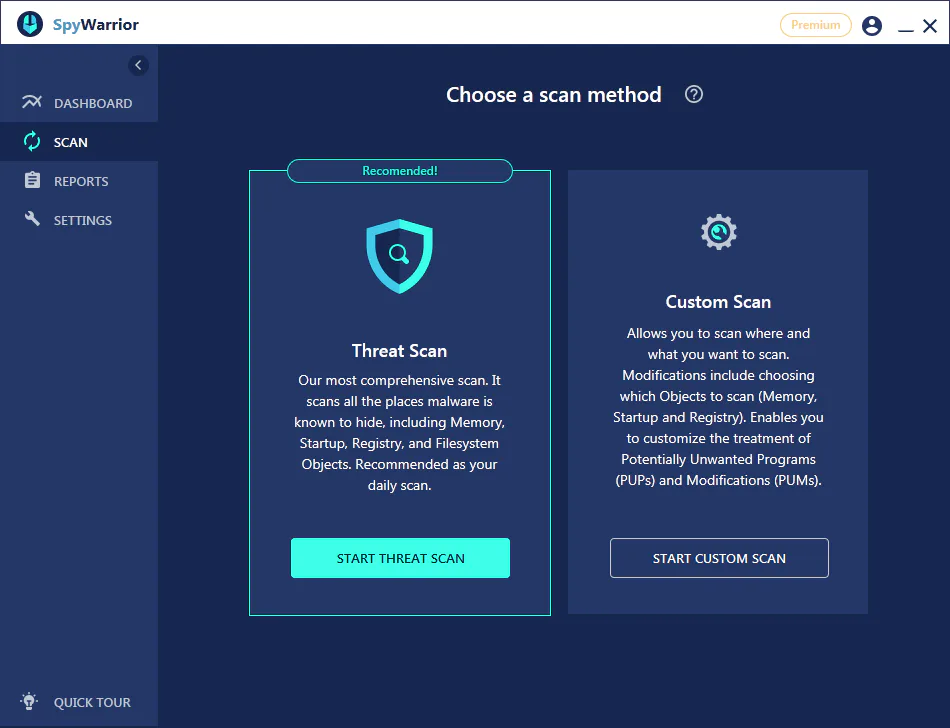Click the Threat Scan shield icon
950x728 pixels.
(x=399, y=255)
